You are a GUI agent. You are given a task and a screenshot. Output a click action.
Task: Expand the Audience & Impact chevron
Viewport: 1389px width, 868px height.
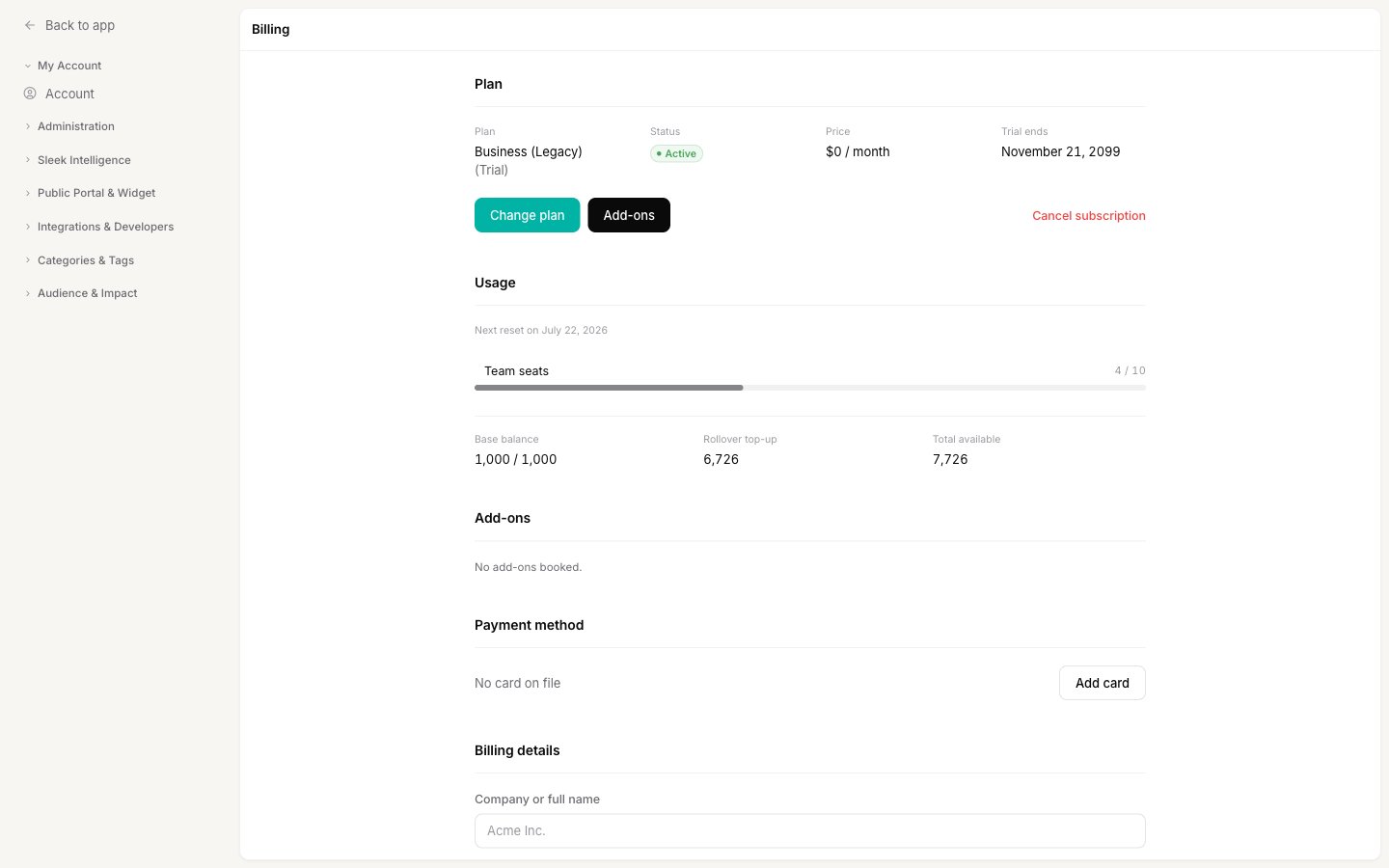tap(28, 293)
